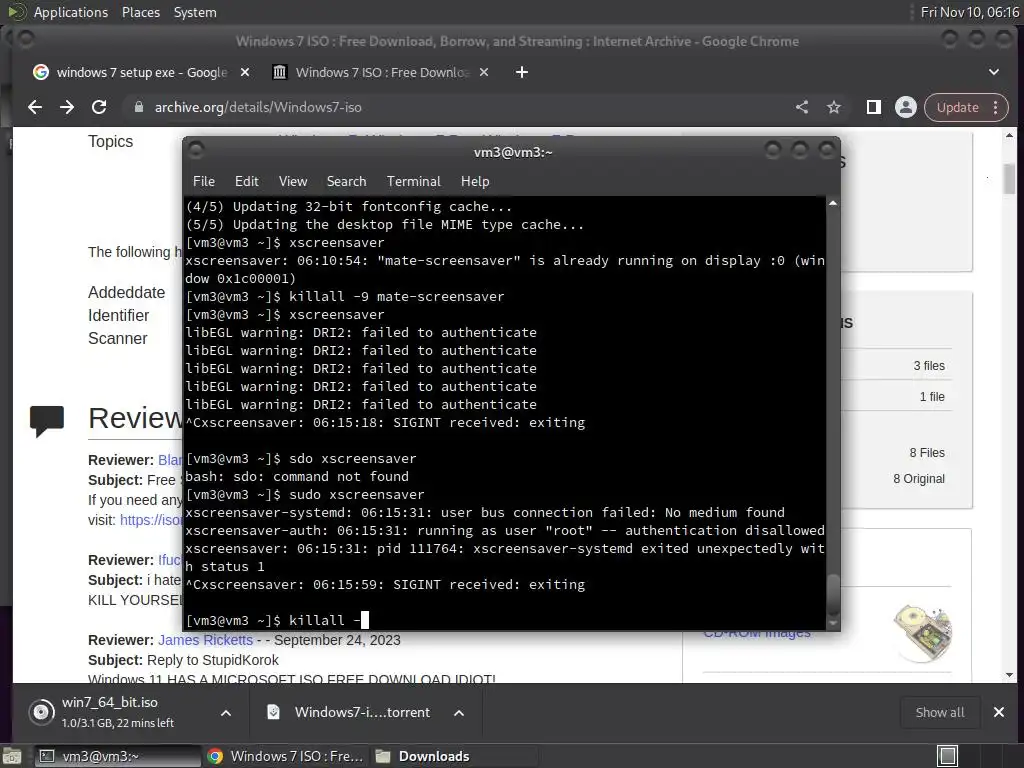Open the terminal Edit menu
This screenshot has width=1024, height=768.
[x=246, y=182]
